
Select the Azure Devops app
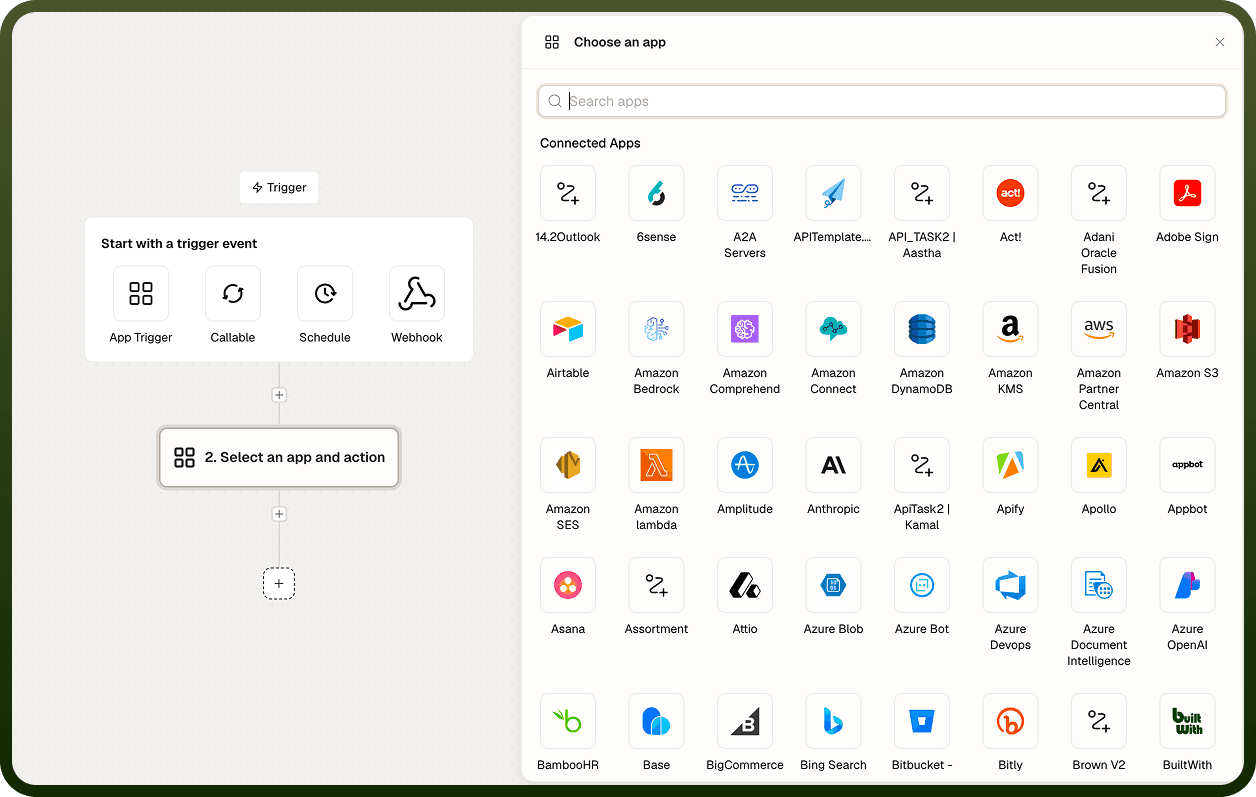tap(1010, 585)
